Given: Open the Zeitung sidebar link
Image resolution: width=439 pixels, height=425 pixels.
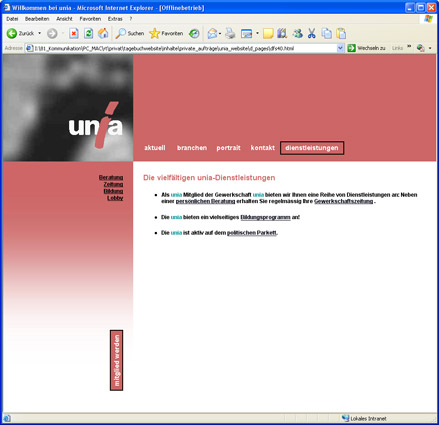Looking at the screenshot, I should coord(113,184).
